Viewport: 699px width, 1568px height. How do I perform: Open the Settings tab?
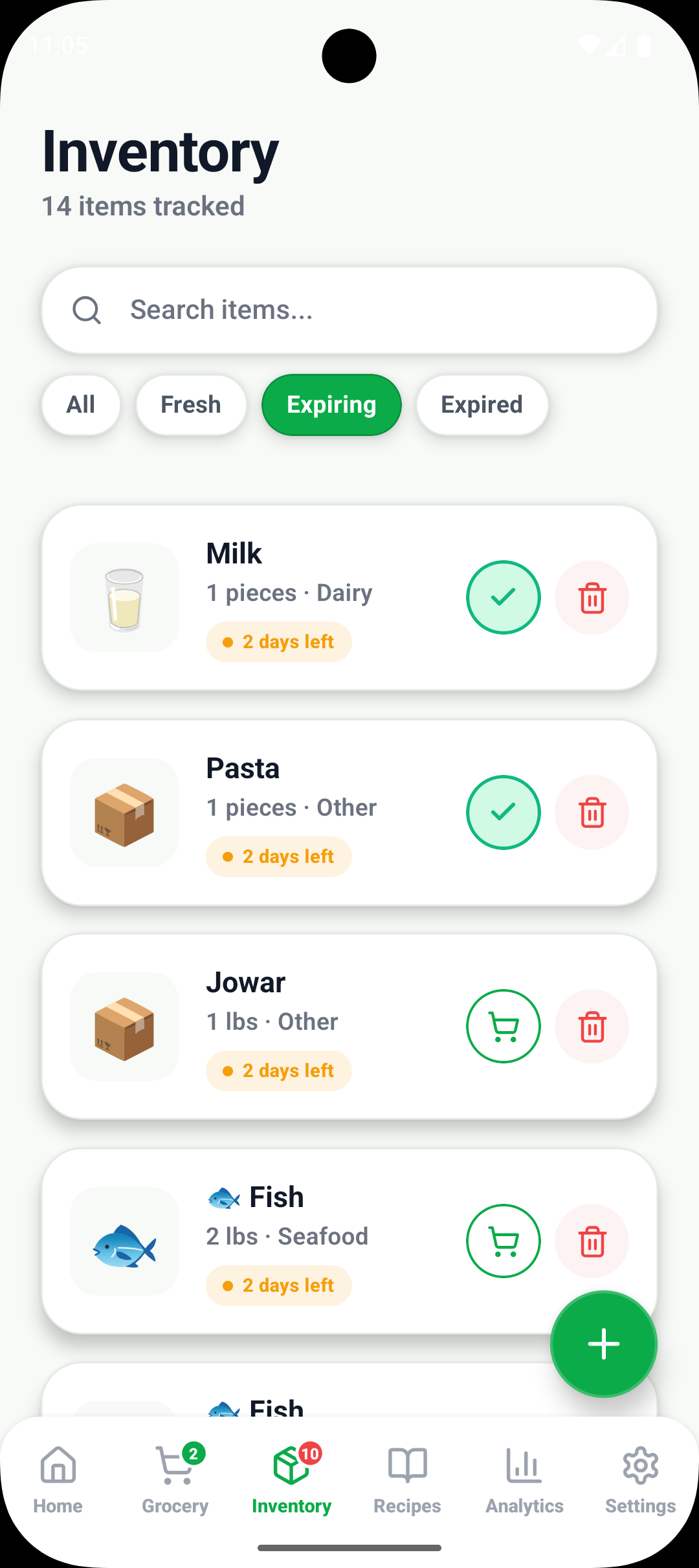pos(640,1477)
